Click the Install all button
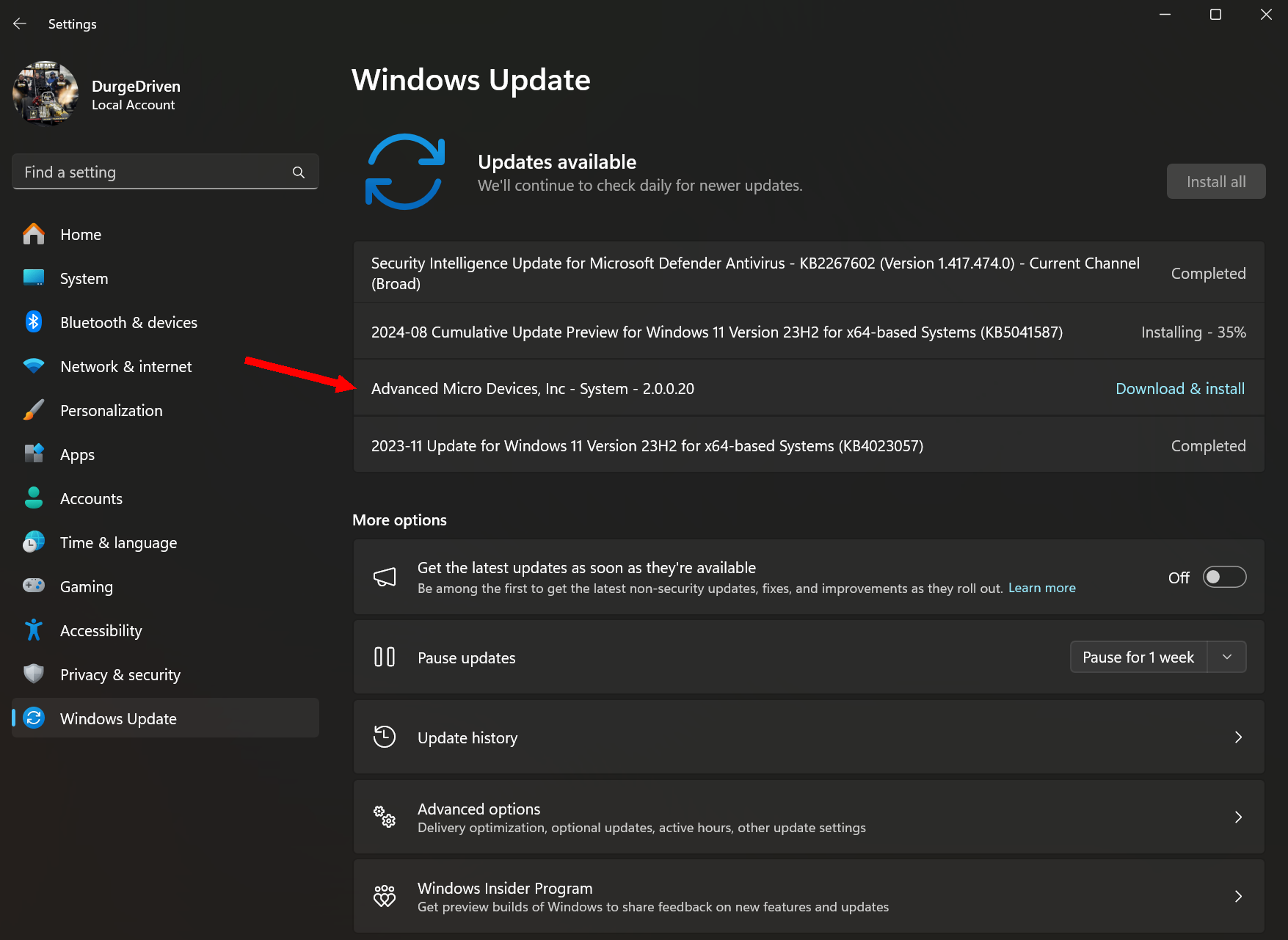1288x940 pixels. (1216, 181)
